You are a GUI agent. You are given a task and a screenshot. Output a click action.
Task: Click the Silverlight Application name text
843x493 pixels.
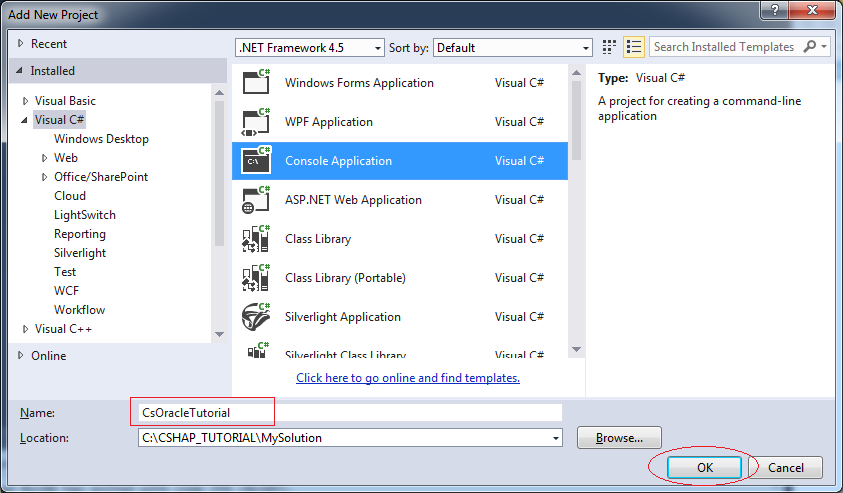[x=342, y=317]
